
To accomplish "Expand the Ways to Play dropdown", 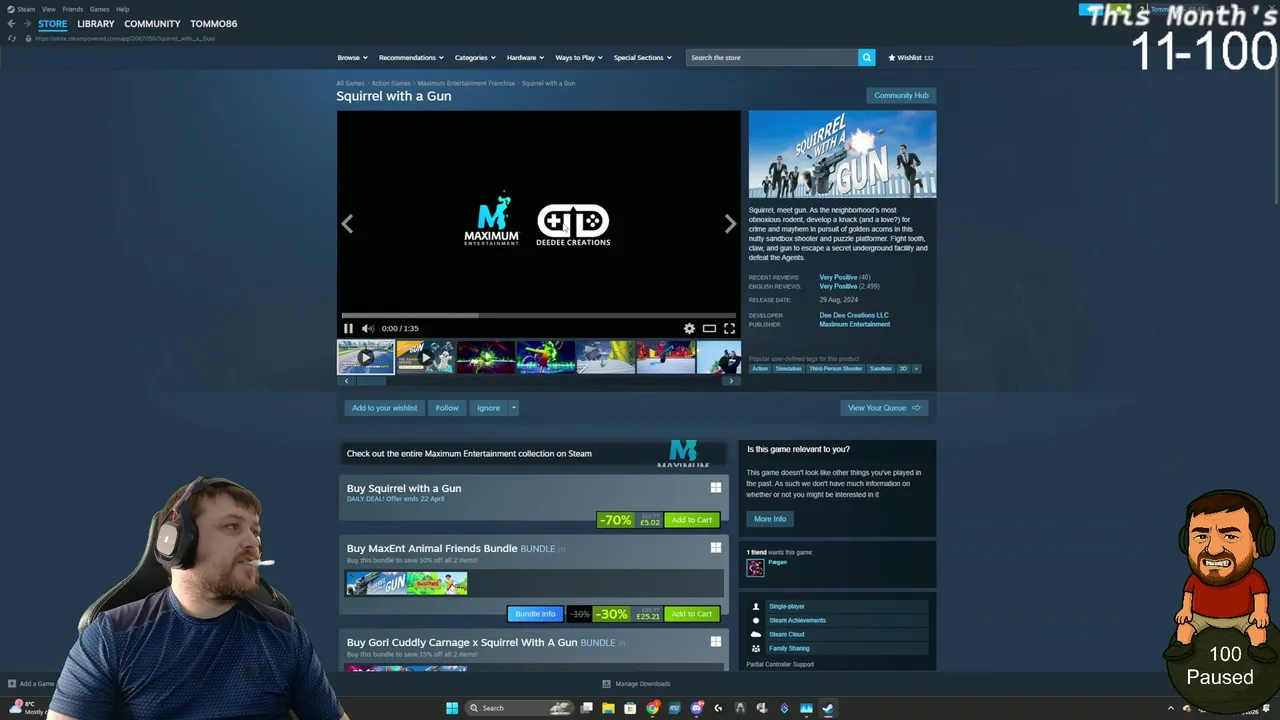I will click(x=579, y=58).
